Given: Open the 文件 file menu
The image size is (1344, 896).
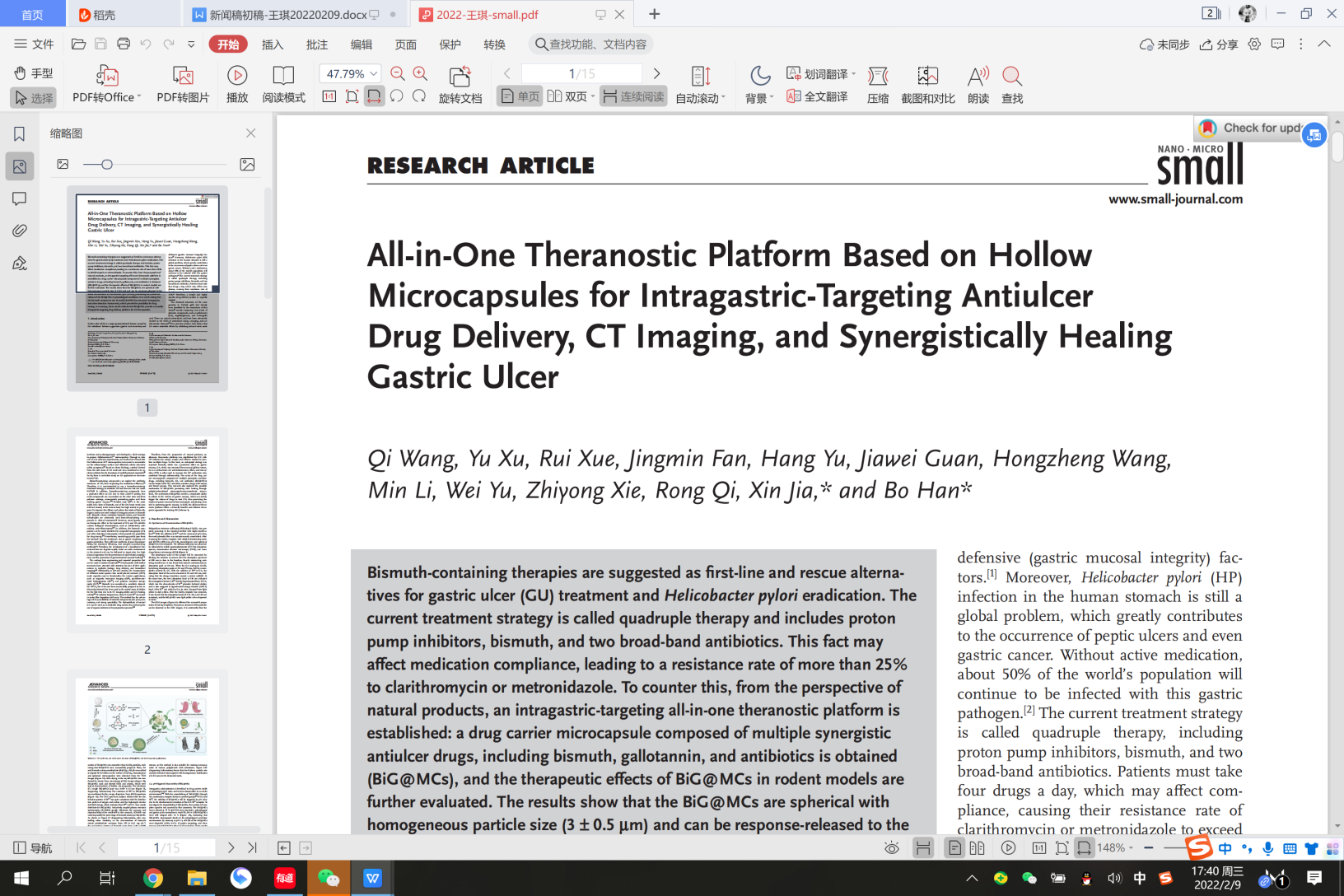Looking at the screenshot, I should tap(34, 44).
